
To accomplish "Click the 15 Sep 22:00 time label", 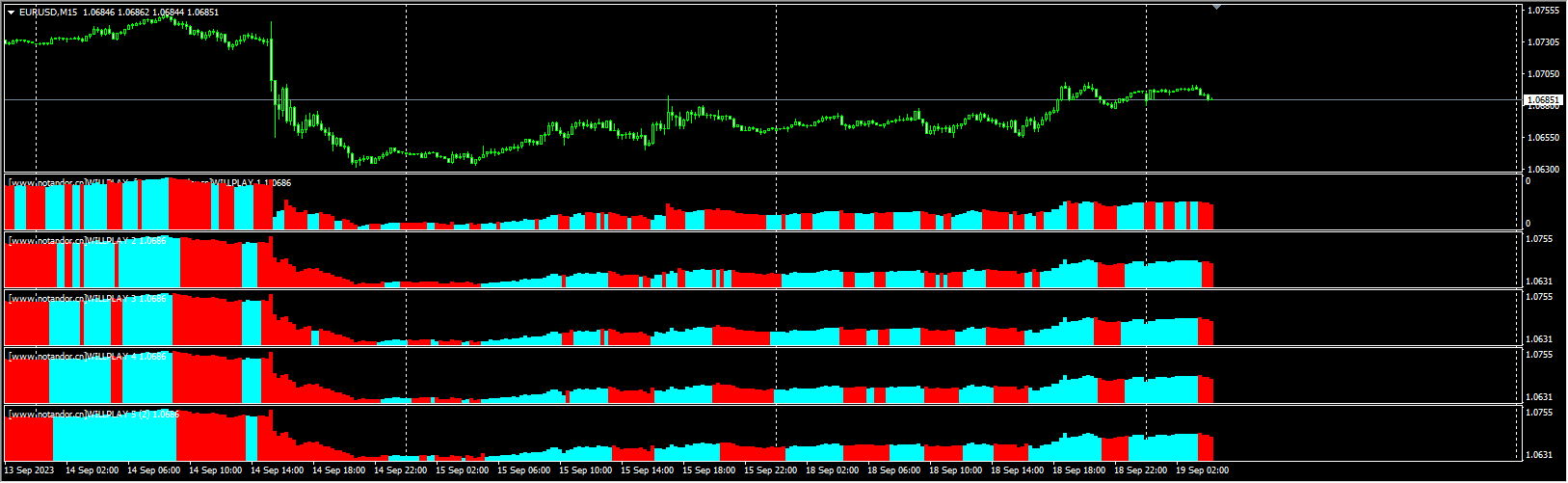I will click(770, 471).
